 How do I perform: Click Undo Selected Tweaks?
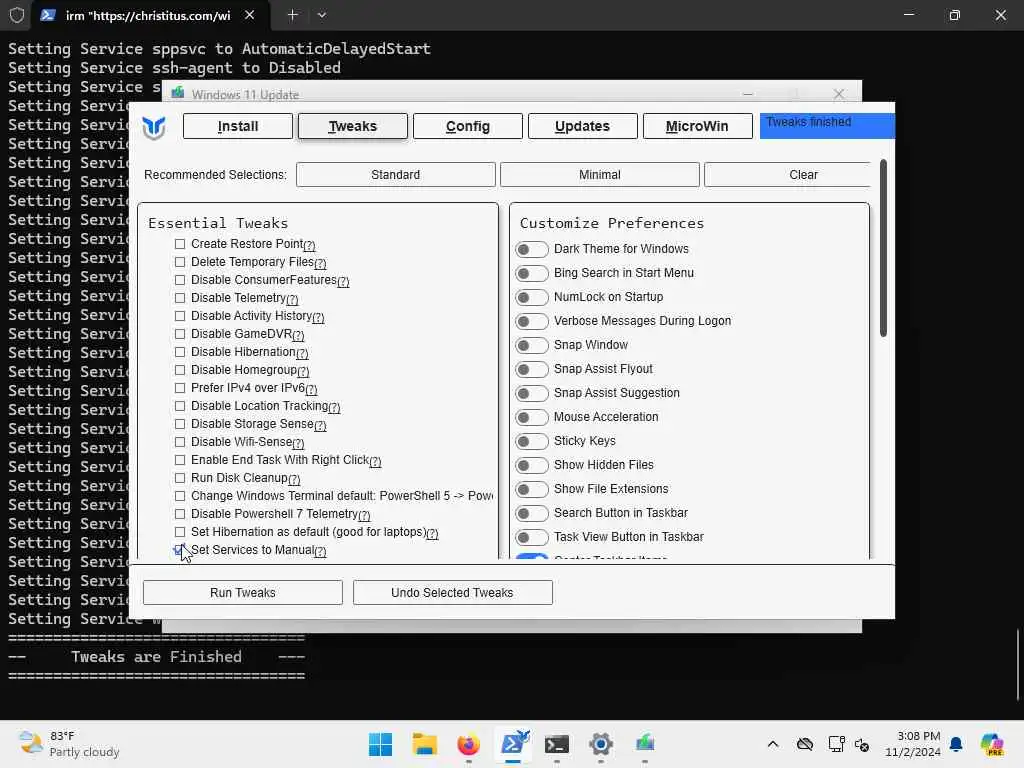pyautogui.click(x=453, y=593)
